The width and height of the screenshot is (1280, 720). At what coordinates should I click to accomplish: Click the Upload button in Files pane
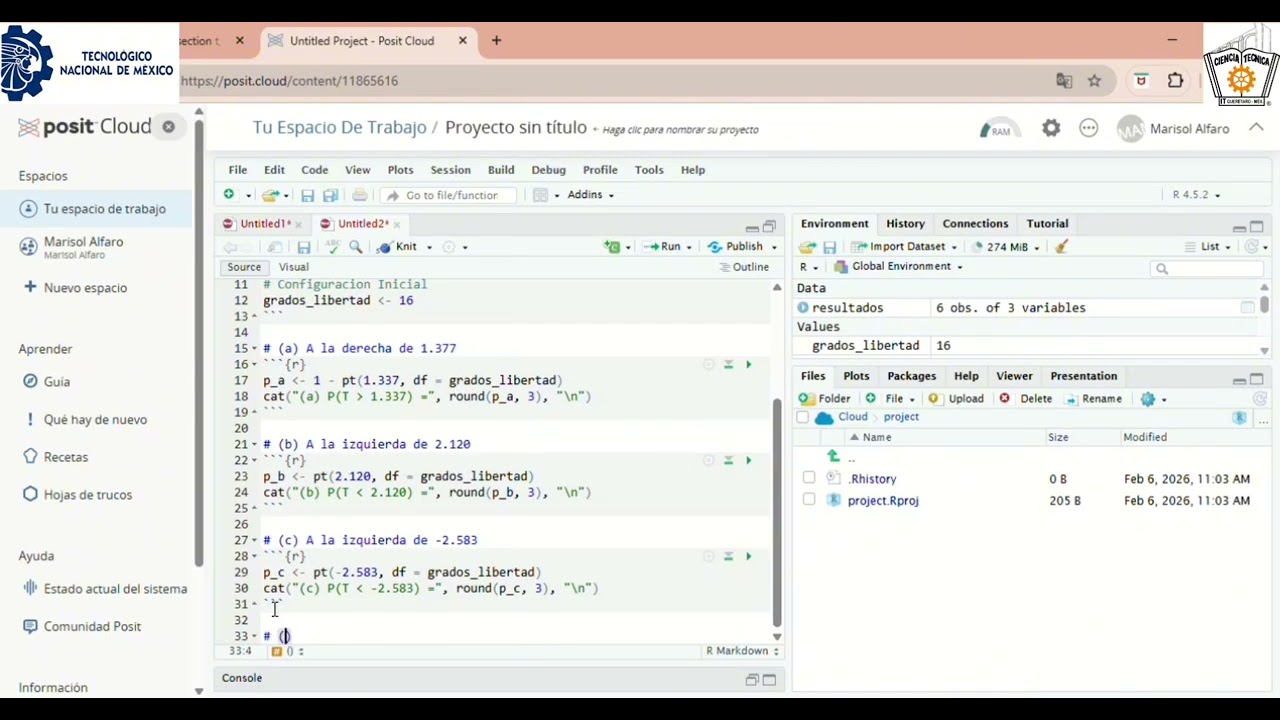[956, 399]
